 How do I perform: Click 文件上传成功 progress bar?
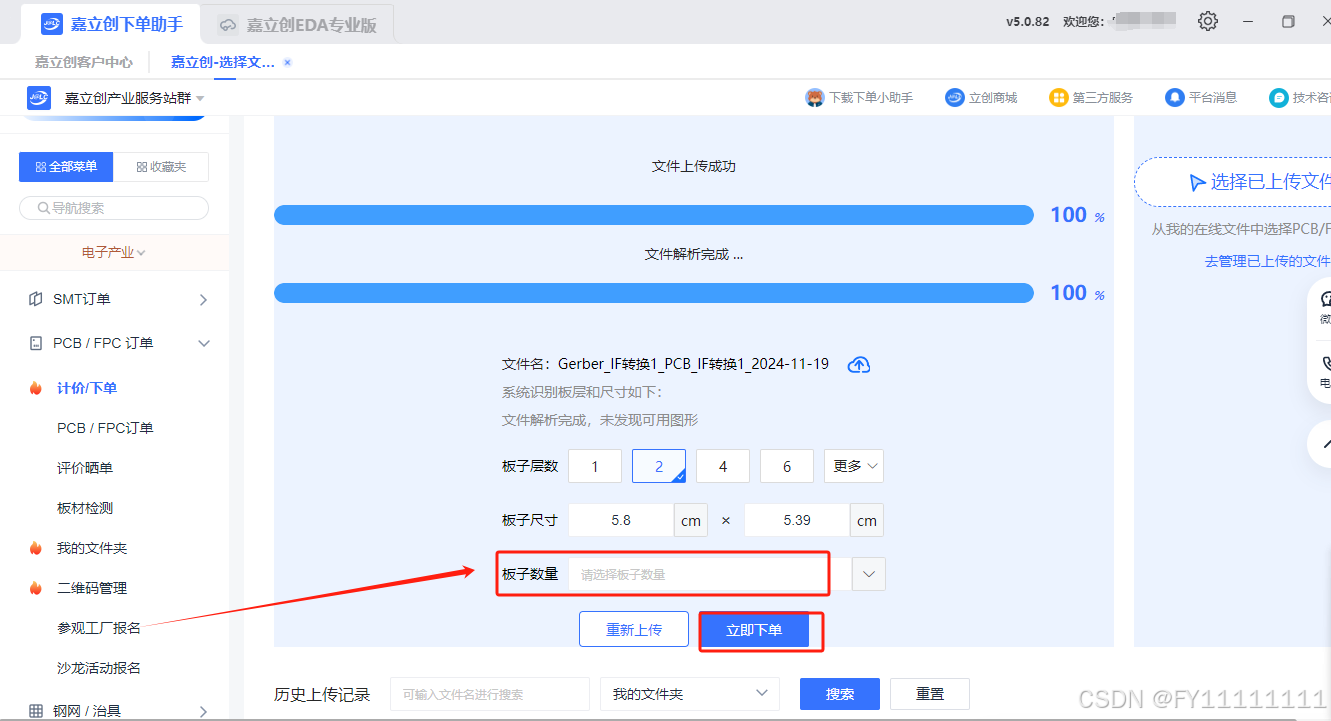[x=654, y=215]
